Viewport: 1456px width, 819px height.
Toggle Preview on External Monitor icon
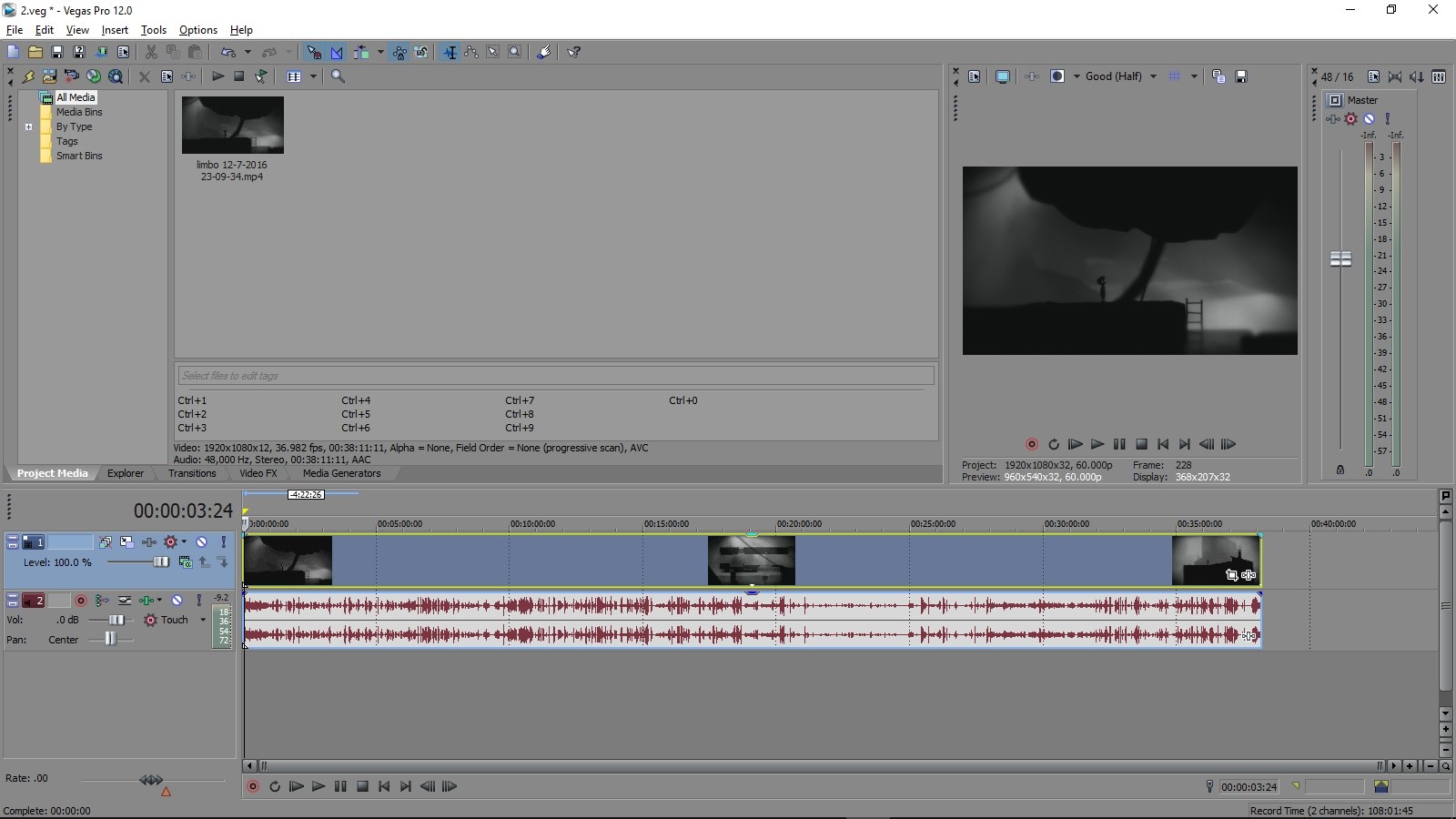point(1003,76)
